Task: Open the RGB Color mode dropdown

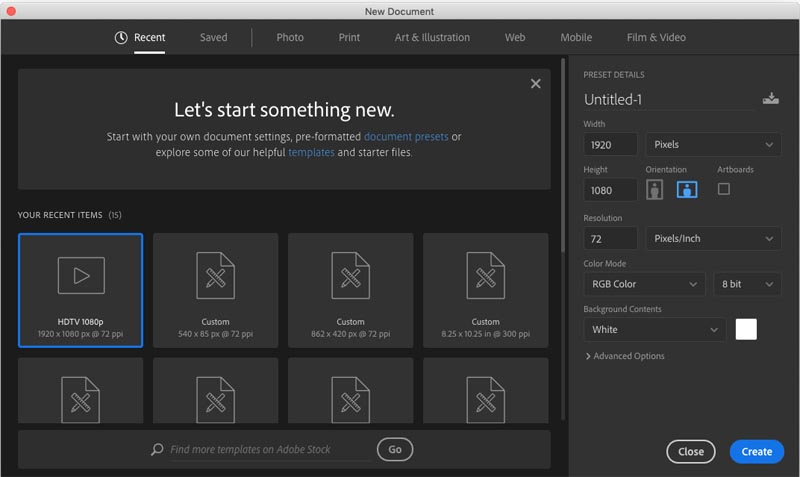Action: 644,284
